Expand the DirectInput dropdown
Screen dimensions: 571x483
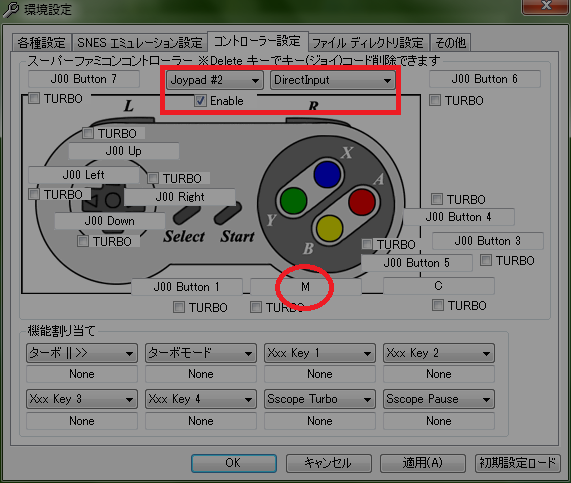(332, 80)
